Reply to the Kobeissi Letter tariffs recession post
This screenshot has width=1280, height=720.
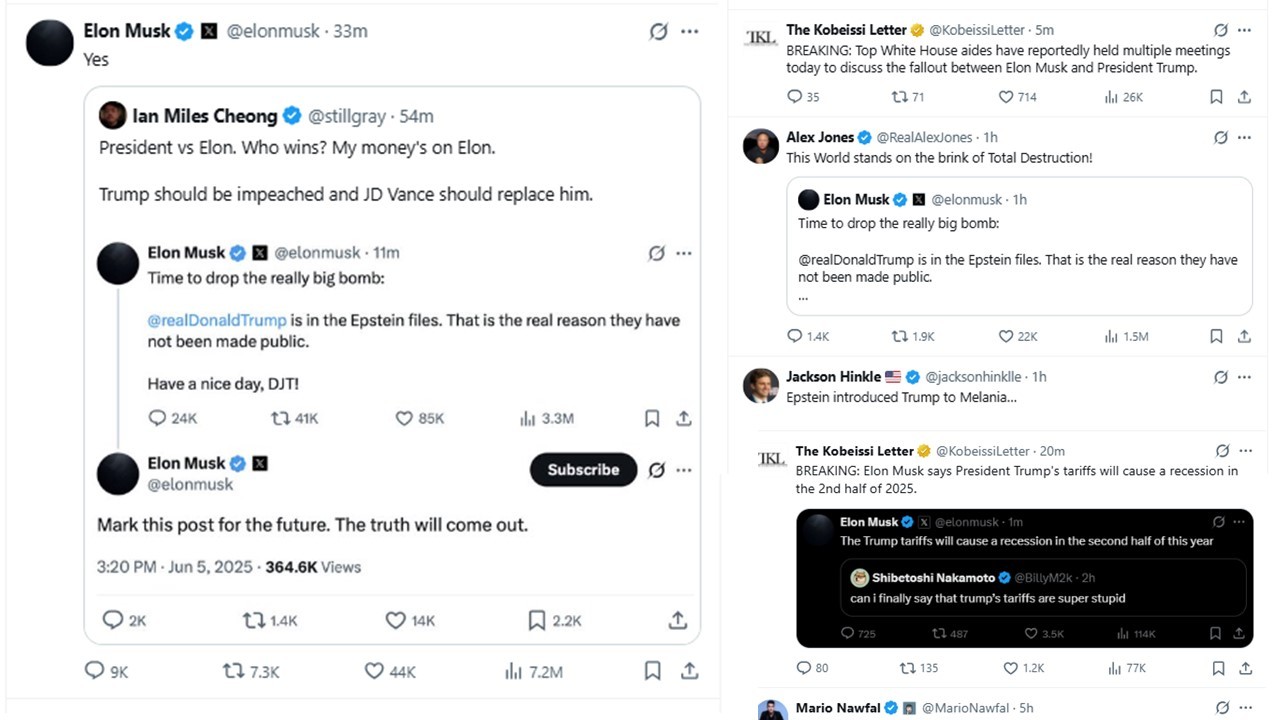pyautogui.click(x=804, y=668)
